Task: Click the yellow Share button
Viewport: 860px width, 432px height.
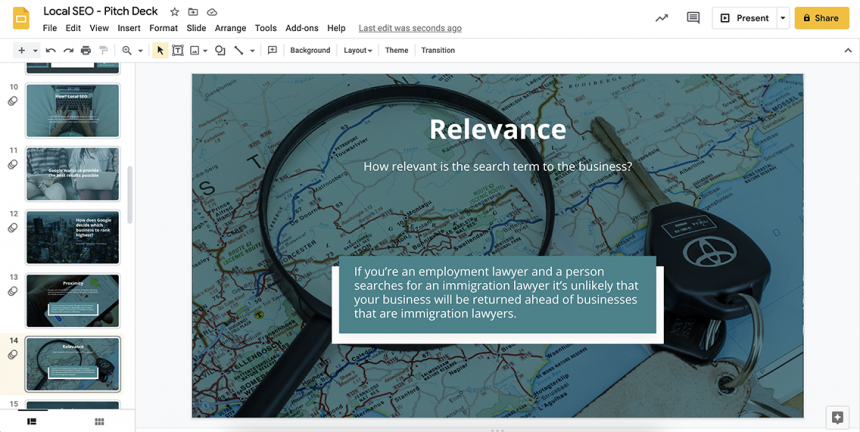Action: [822, 18]
